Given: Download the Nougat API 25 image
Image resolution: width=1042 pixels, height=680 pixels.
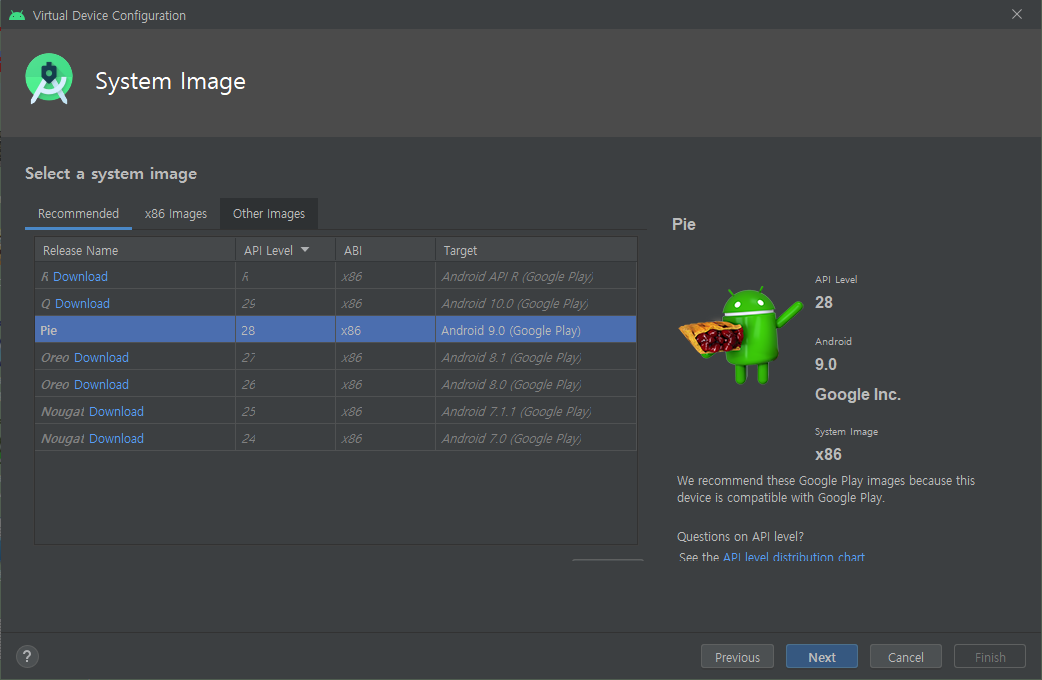Looking at the screenshot, I should click(116, 411).
